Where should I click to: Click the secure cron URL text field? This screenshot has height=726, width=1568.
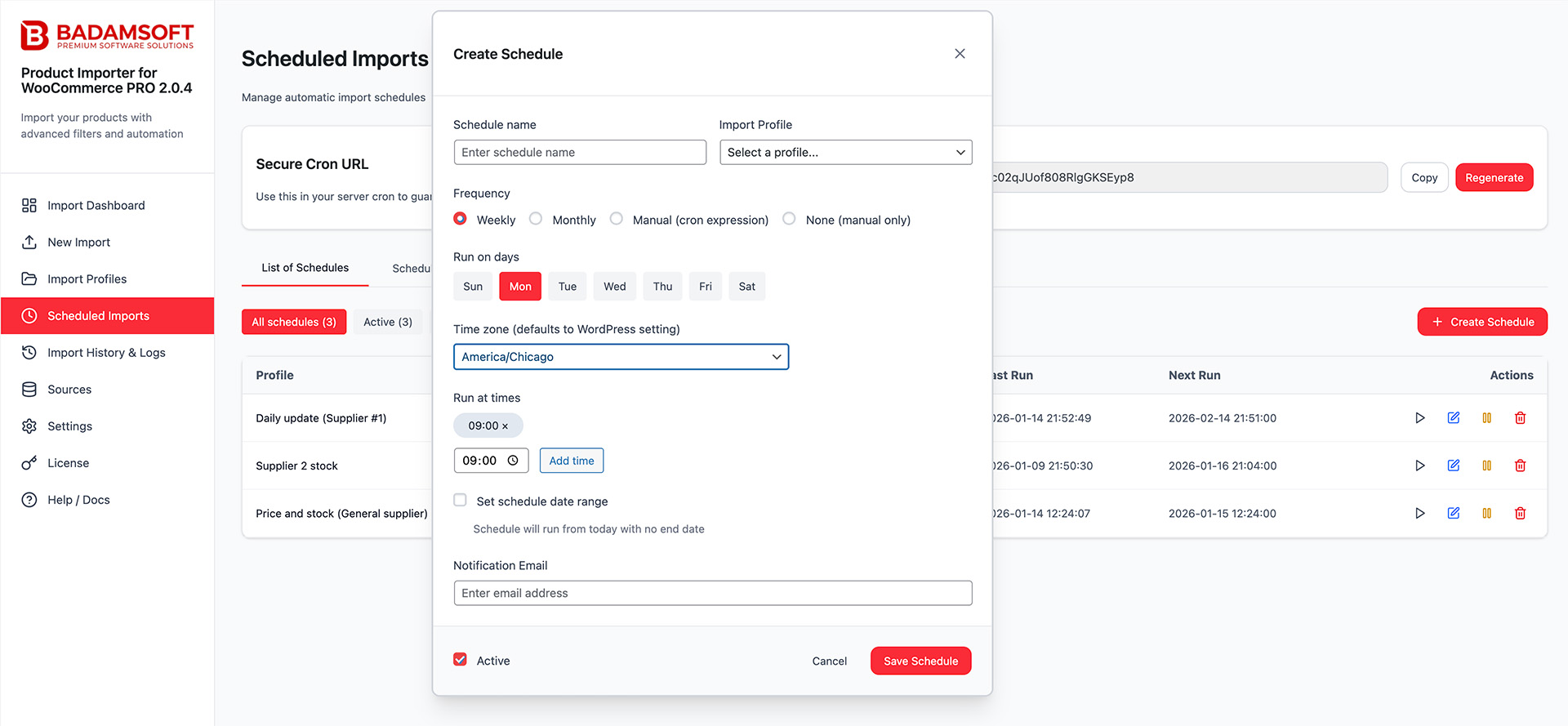point(1189,178)
